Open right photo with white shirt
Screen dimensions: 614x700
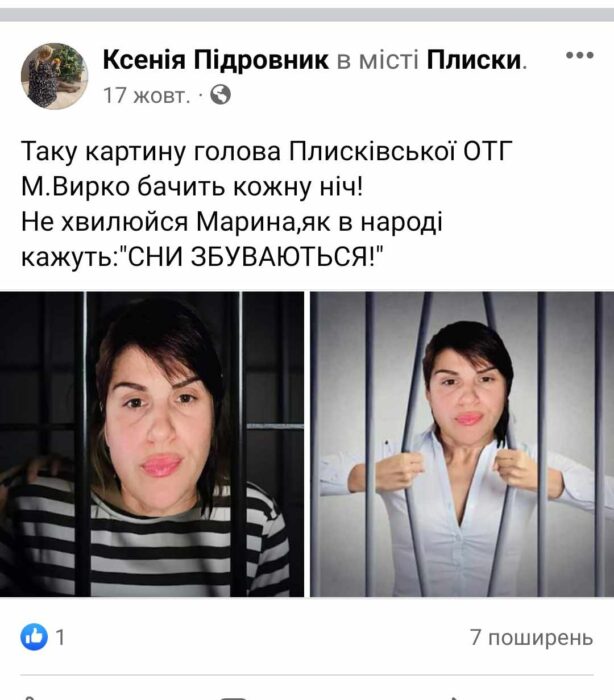tap(462, 444)
